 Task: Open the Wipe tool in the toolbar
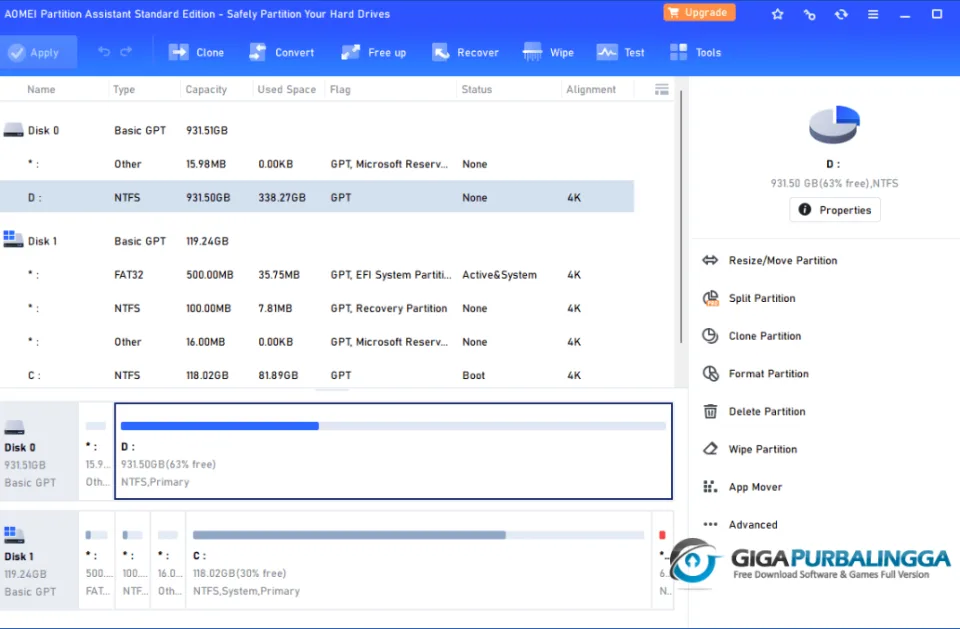[x=548, y=52]
